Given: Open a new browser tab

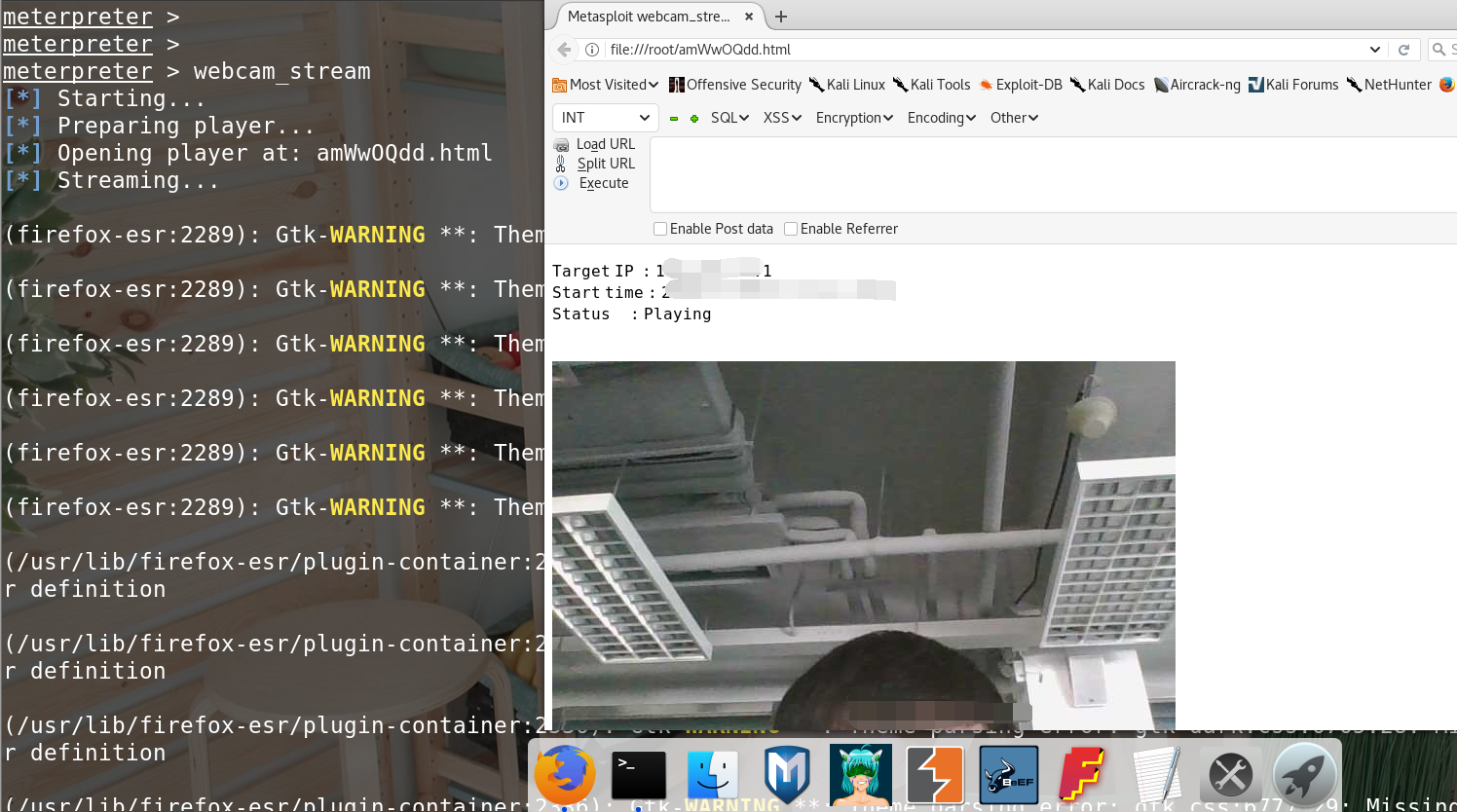Looking at the screenshot, I should 781,17.
